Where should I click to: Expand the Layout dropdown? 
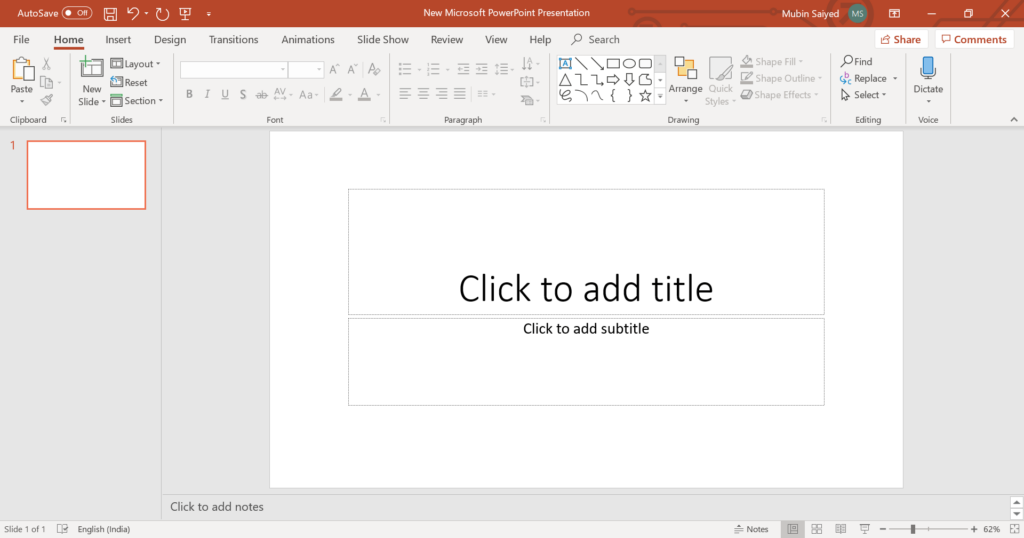pyautogui.click(x=139, y=64)
